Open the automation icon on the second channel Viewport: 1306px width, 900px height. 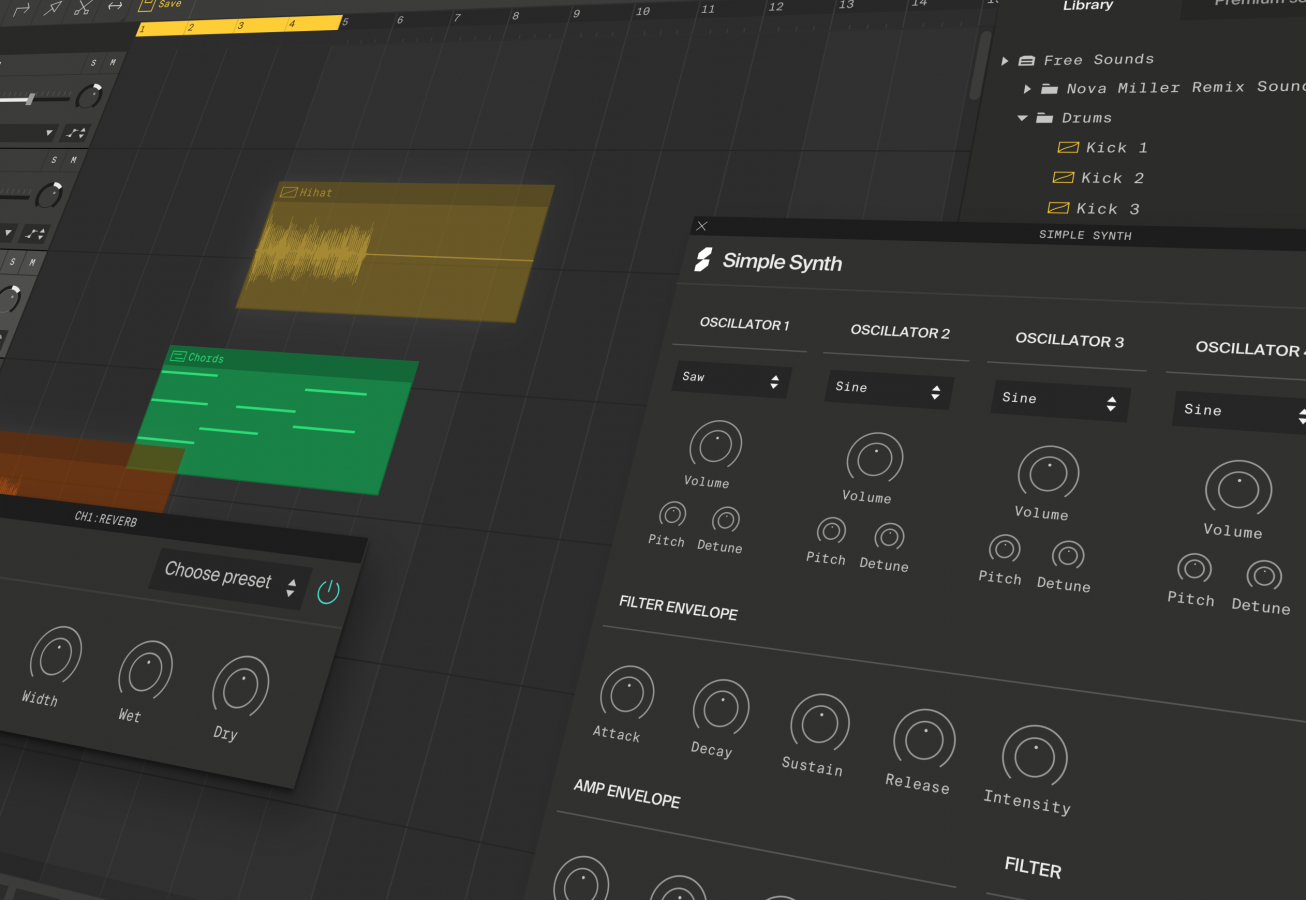coord(34,231)
